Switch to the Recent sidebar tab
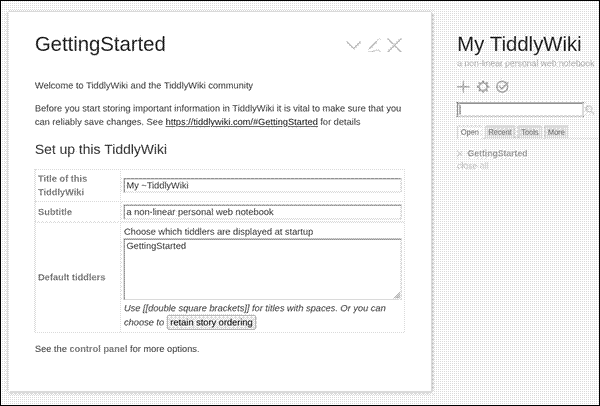 (500, 132)
